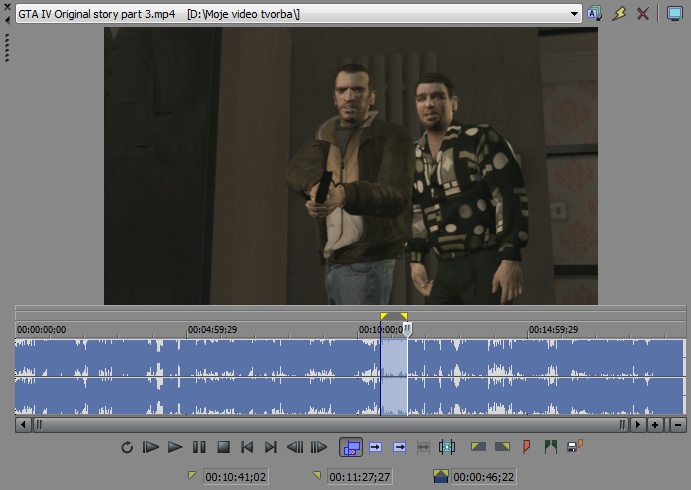Click the loop region start yellow marker
The width and height of the screenshot is (691, 490).
coord(383,316)
